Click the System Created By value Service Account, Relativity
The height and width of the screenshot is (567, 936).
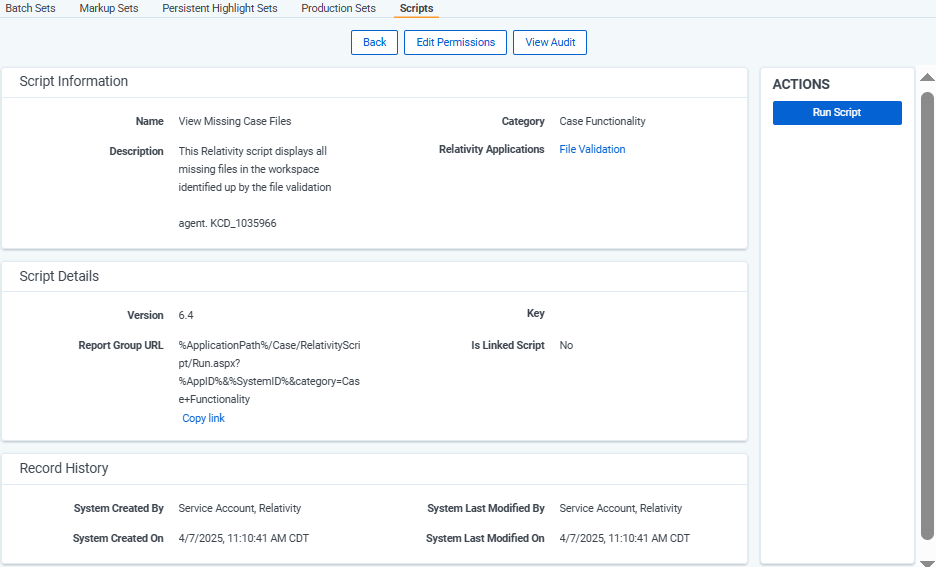239,509
